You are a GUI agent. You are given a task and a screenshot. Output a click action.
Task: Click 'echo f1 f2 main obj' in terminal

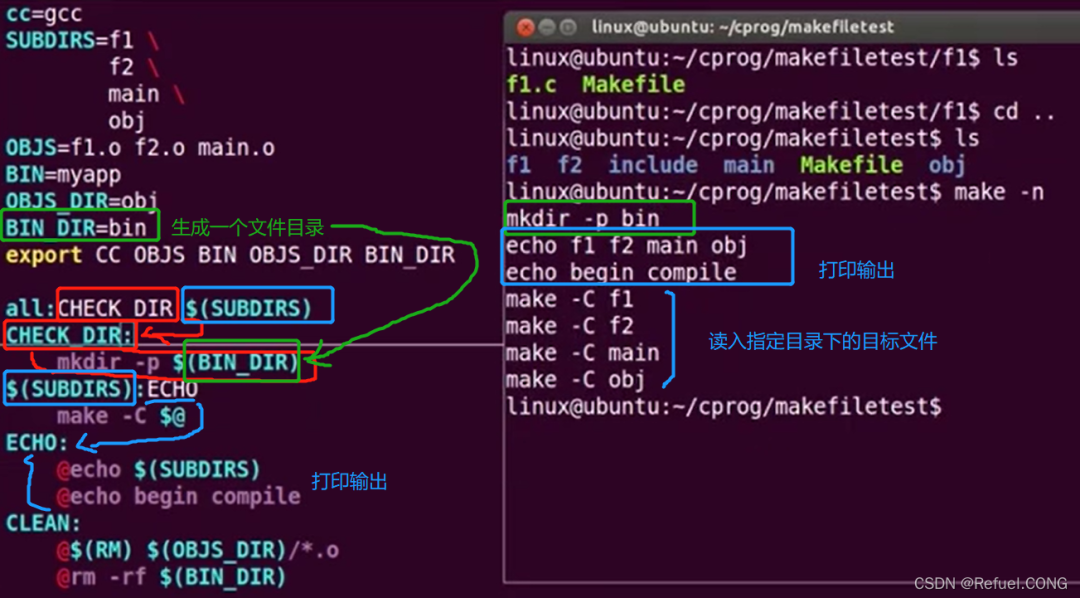click(x=626, y=246)
